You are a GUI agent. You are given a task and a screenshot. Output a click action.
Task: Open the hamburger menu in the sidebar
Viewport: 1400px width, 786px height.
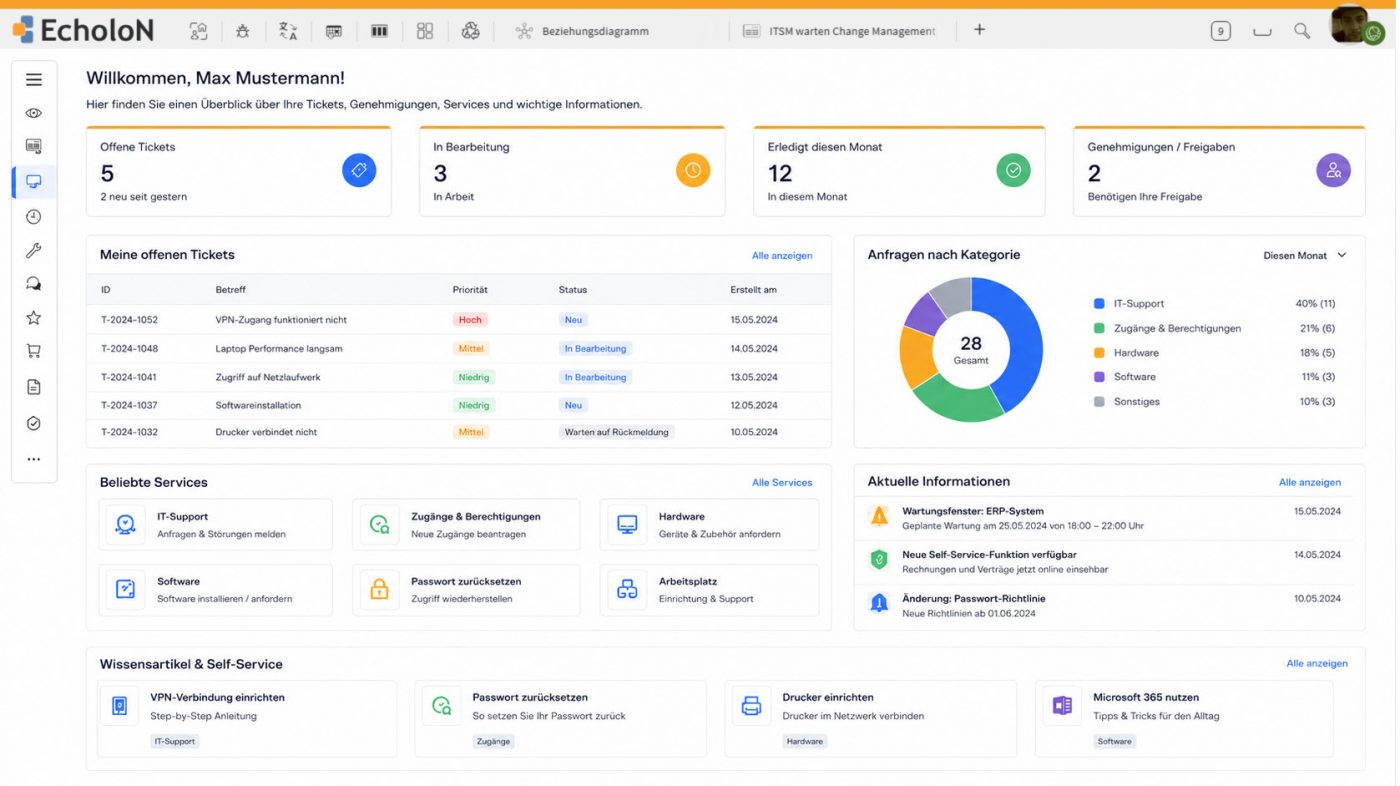[x=34, y=80]
